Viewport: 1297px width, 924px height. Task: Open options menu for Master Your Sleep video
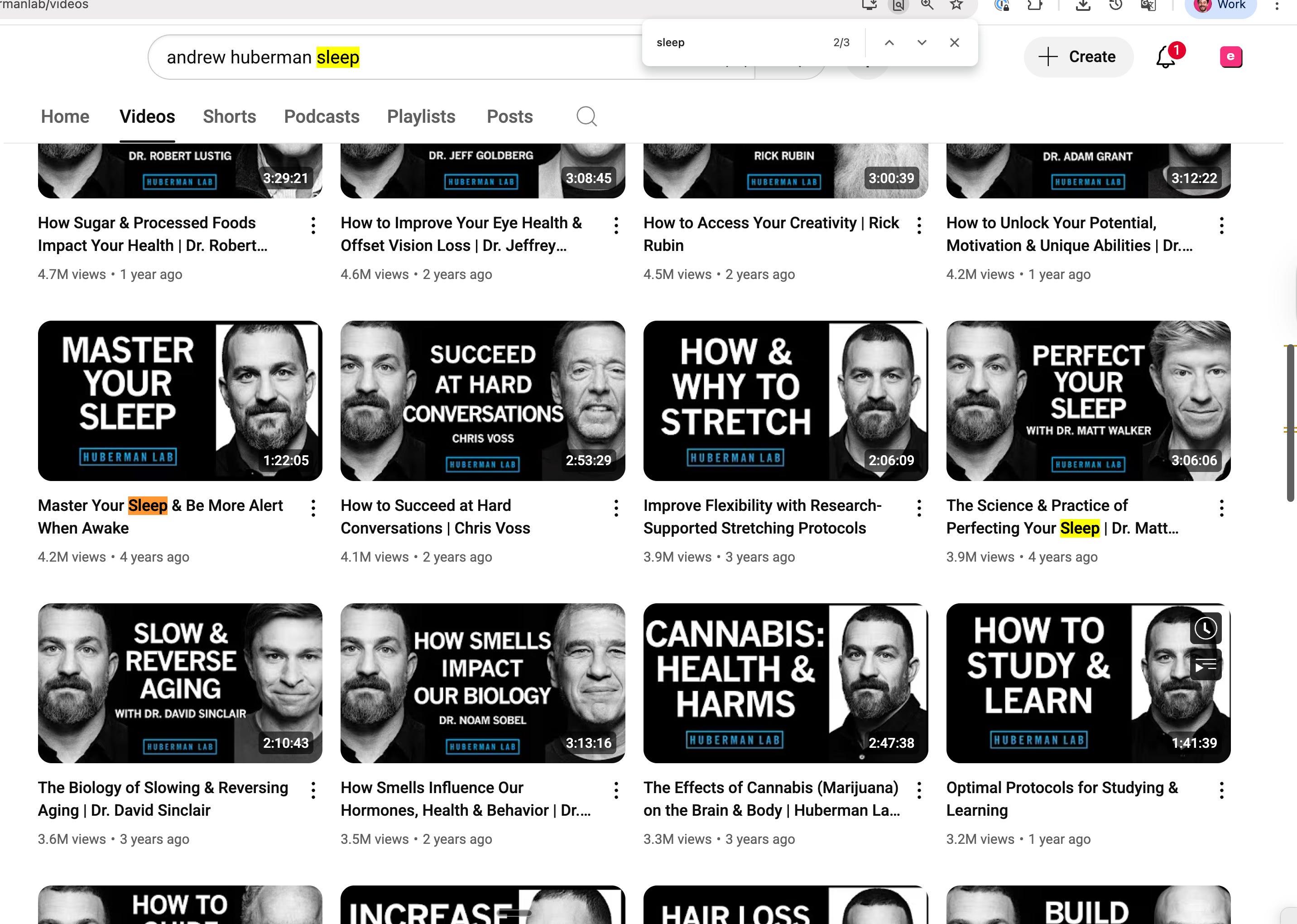313,508
